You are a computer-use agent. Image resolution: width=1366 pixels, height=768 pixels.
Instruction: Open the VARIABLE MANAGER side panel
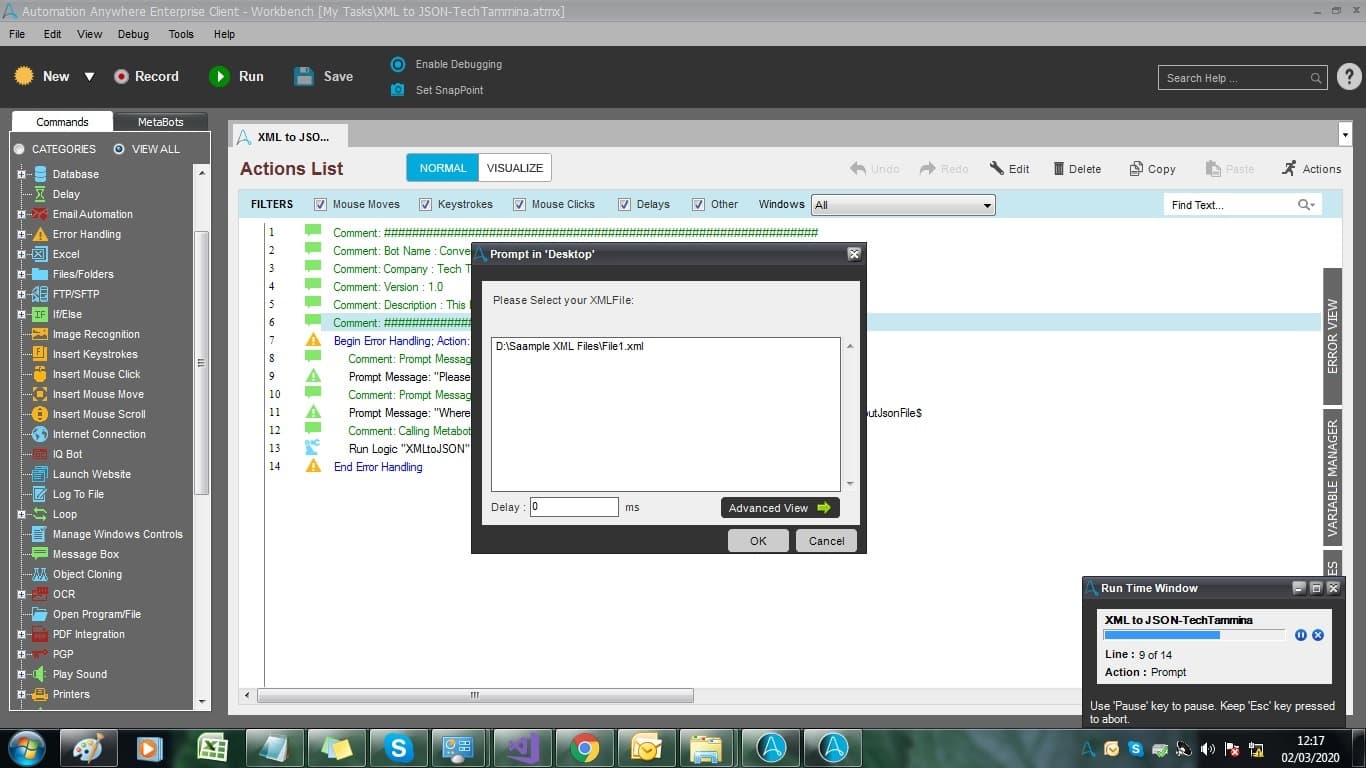(x=1332, y=477)
